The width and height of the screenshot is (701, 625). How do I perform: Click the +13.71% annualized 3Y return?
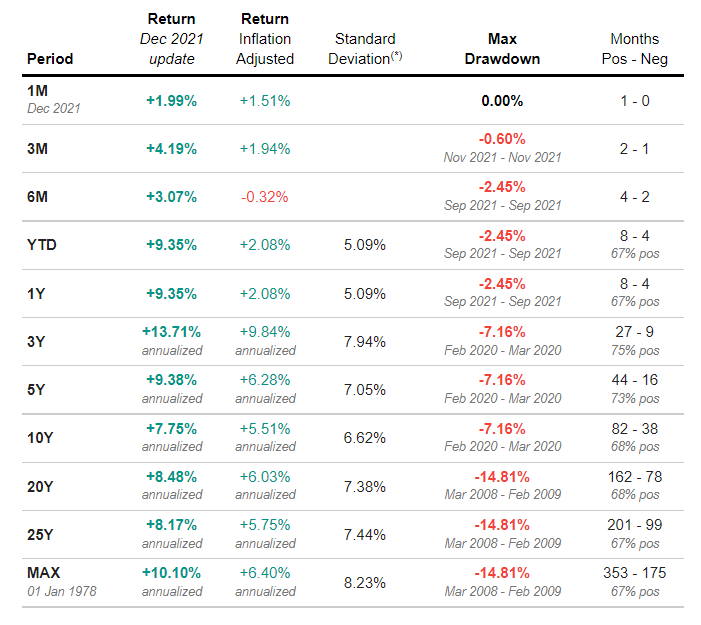pos(171,331)
